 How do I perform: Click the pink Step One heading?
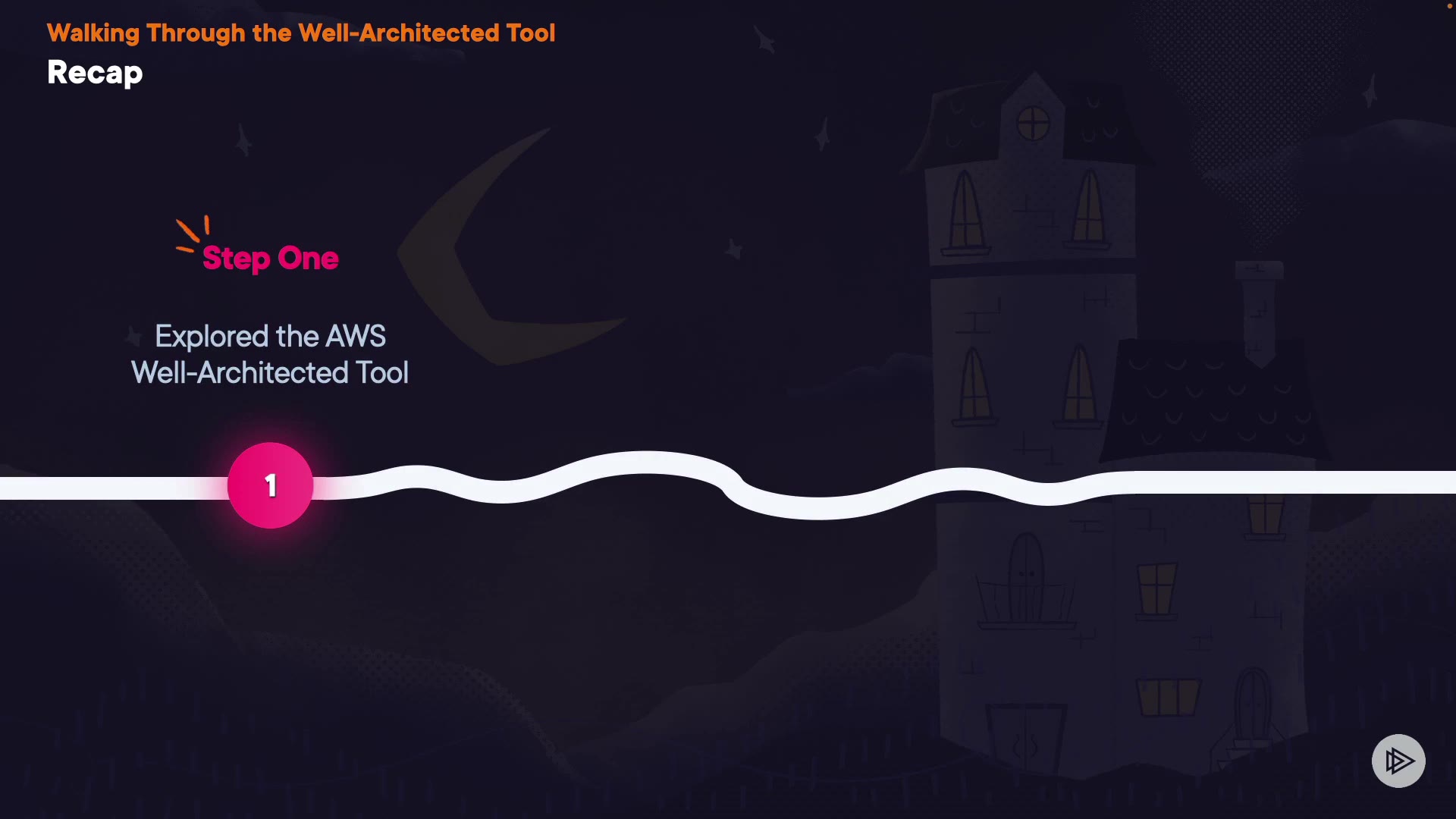point(270,259)
